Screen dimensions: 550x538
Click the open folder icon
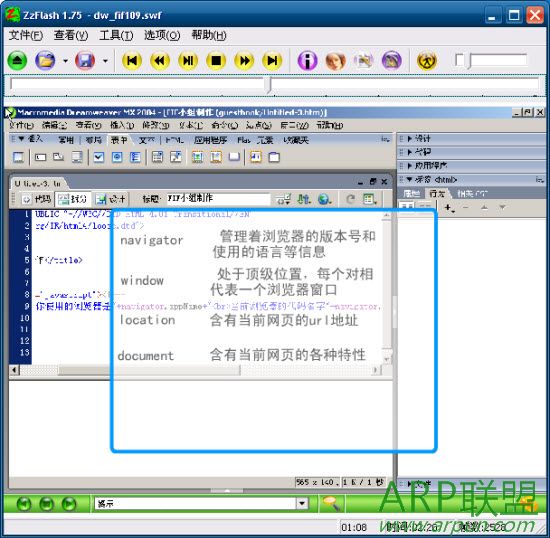[45, 61]
